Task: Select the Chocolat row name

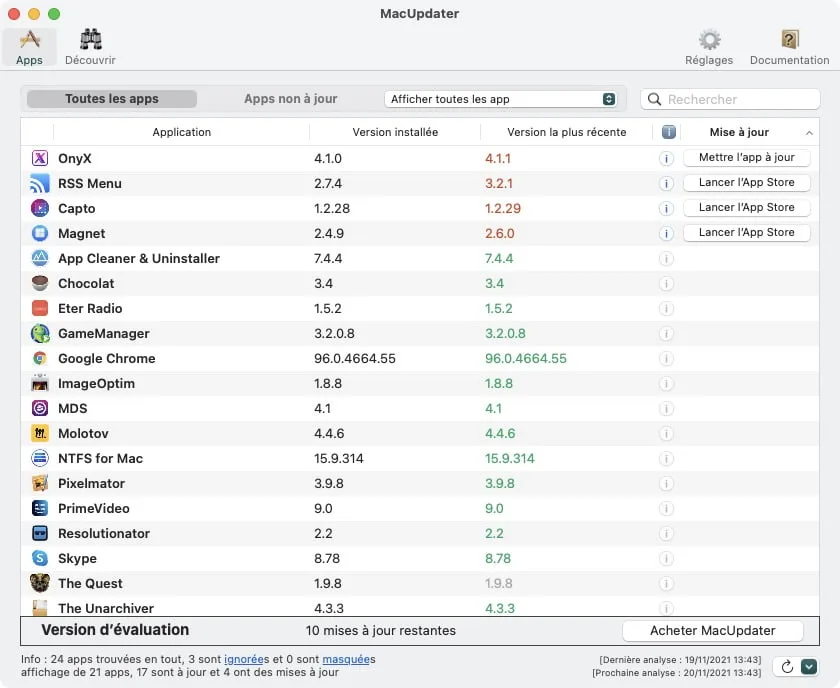Action: (x=86, y=283)
